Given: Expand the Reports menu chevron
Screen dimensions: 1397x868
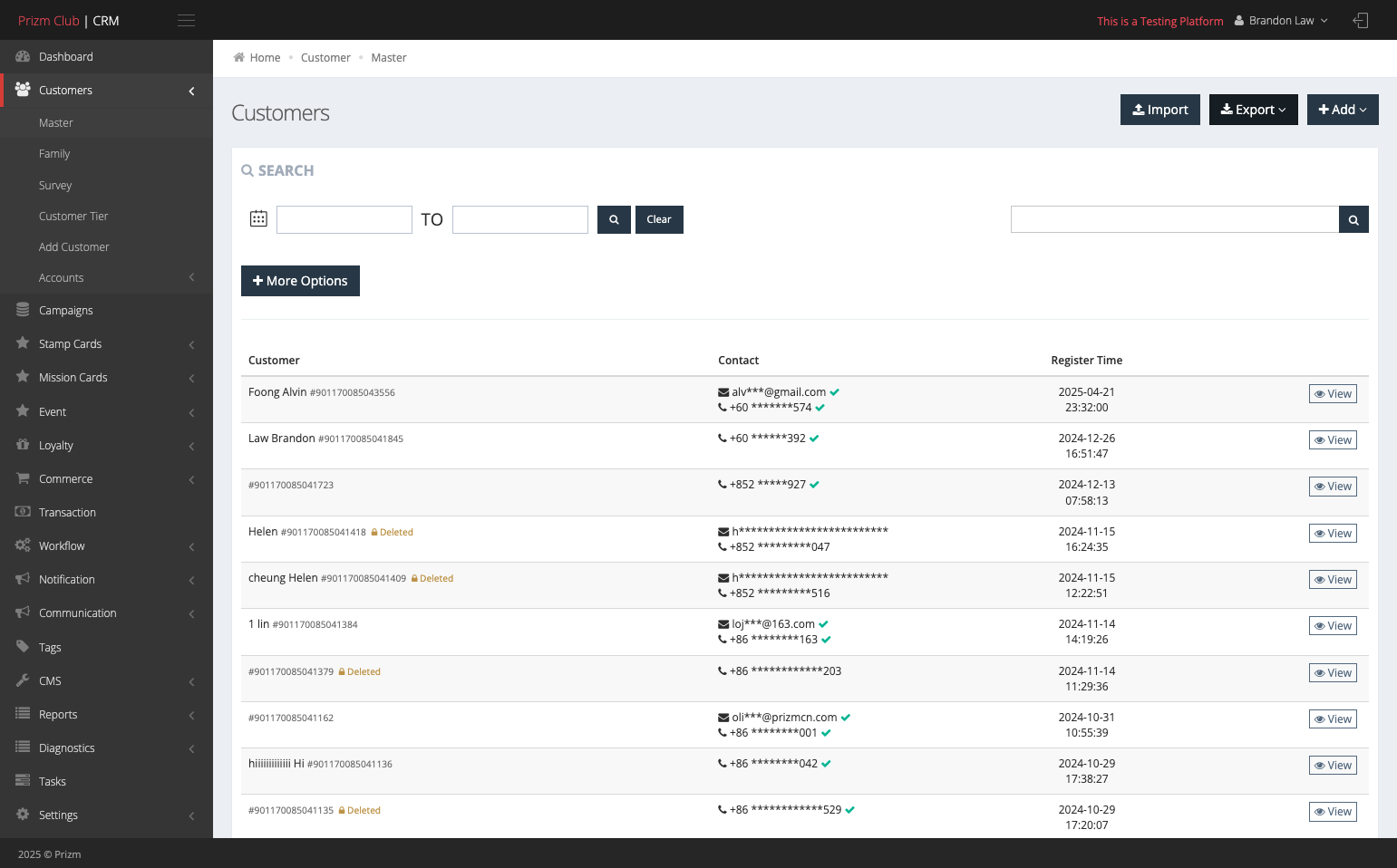Looking at the screenshot, I should pyautogui.click(x=191, y=715).
